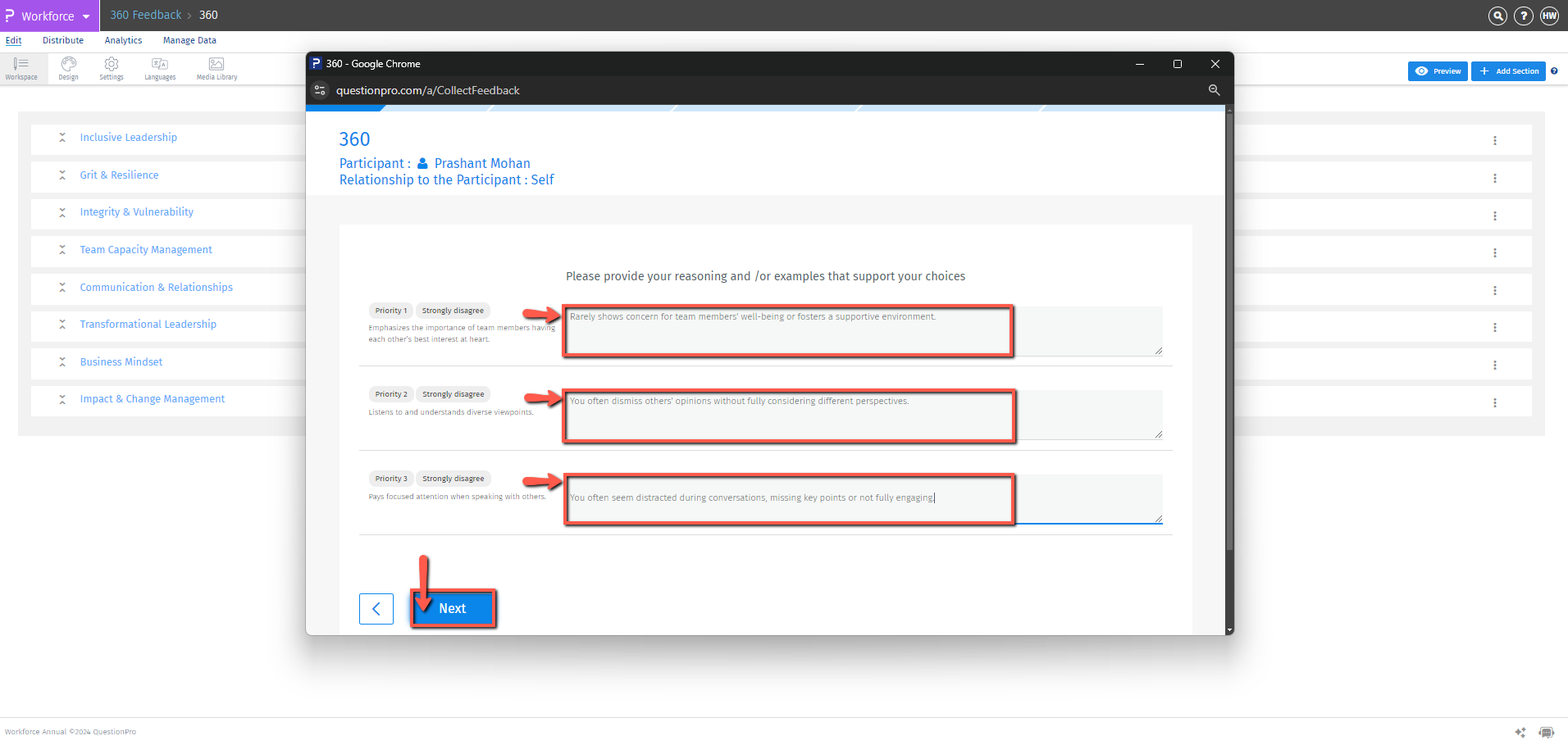Image resolution: width=1568 pixels, height=745 pixels.
Task: Click the popup window vertical scrollbar
Action: (x=1229, y=332)
